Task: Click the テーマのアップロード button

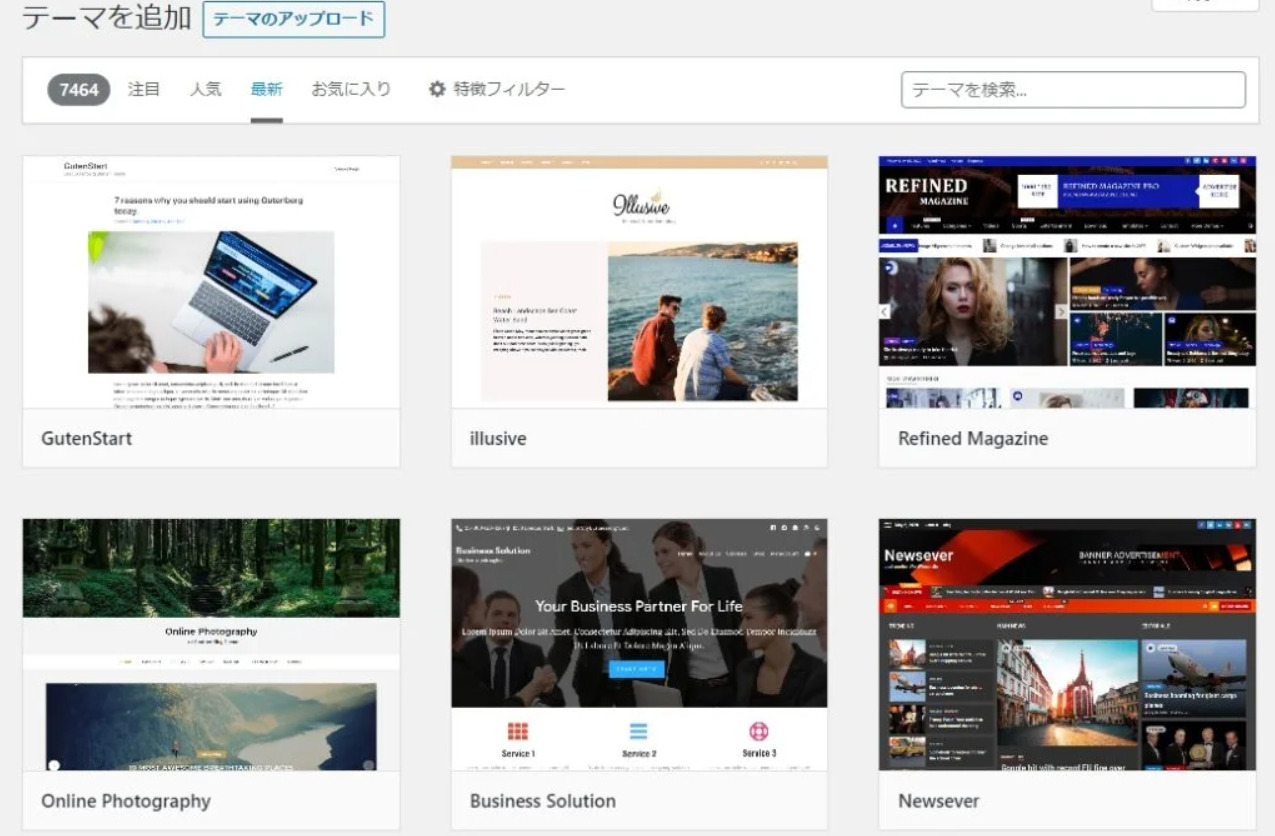Action: 293,19
